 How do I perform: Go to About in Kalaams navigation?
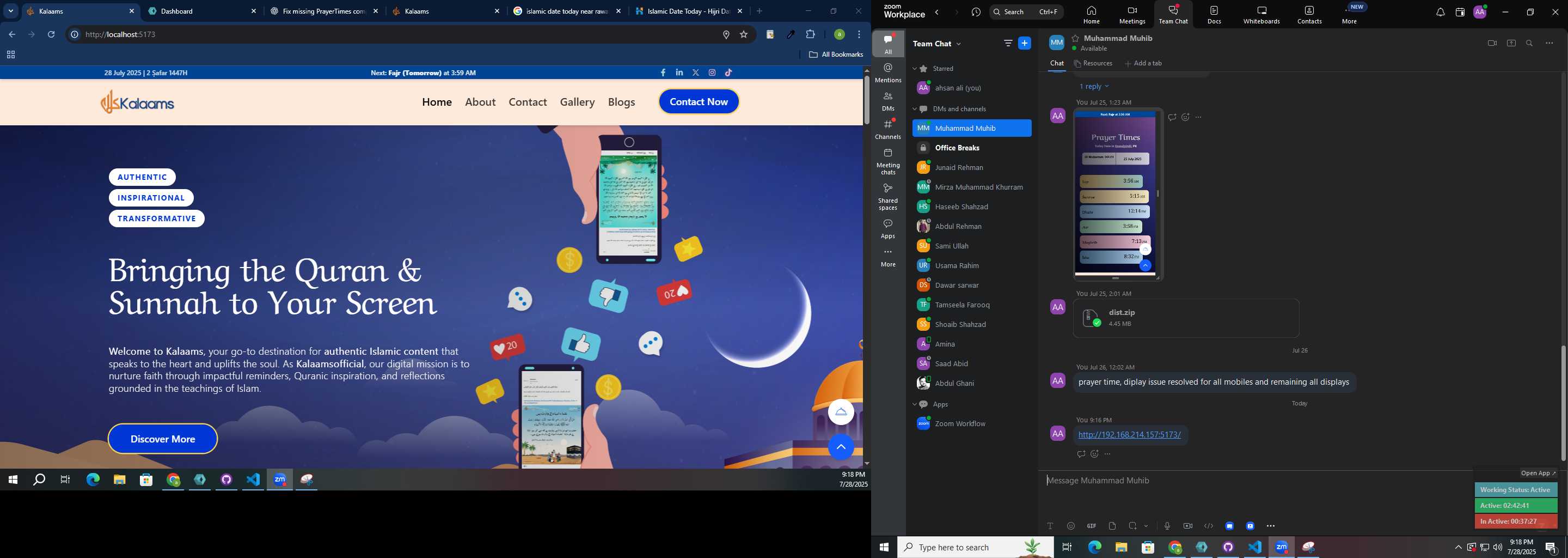click(480, 102)
